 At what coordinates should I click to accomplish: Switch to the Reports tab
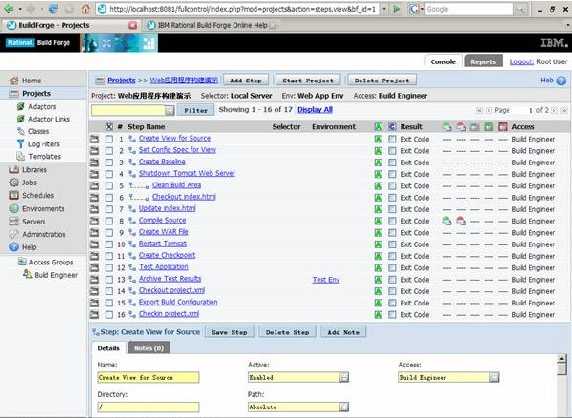point(483,62)
